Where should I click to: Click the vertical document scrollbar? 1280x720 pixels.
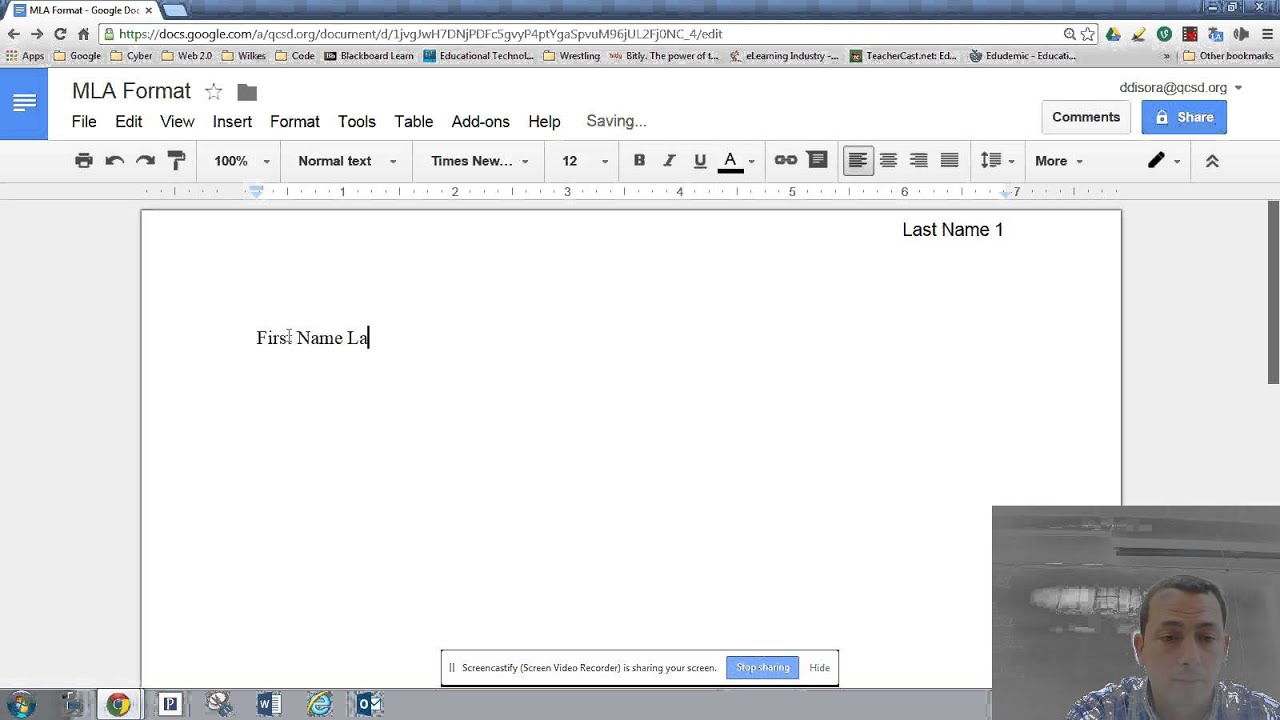pyautogui.click(x=1273, y=292)
